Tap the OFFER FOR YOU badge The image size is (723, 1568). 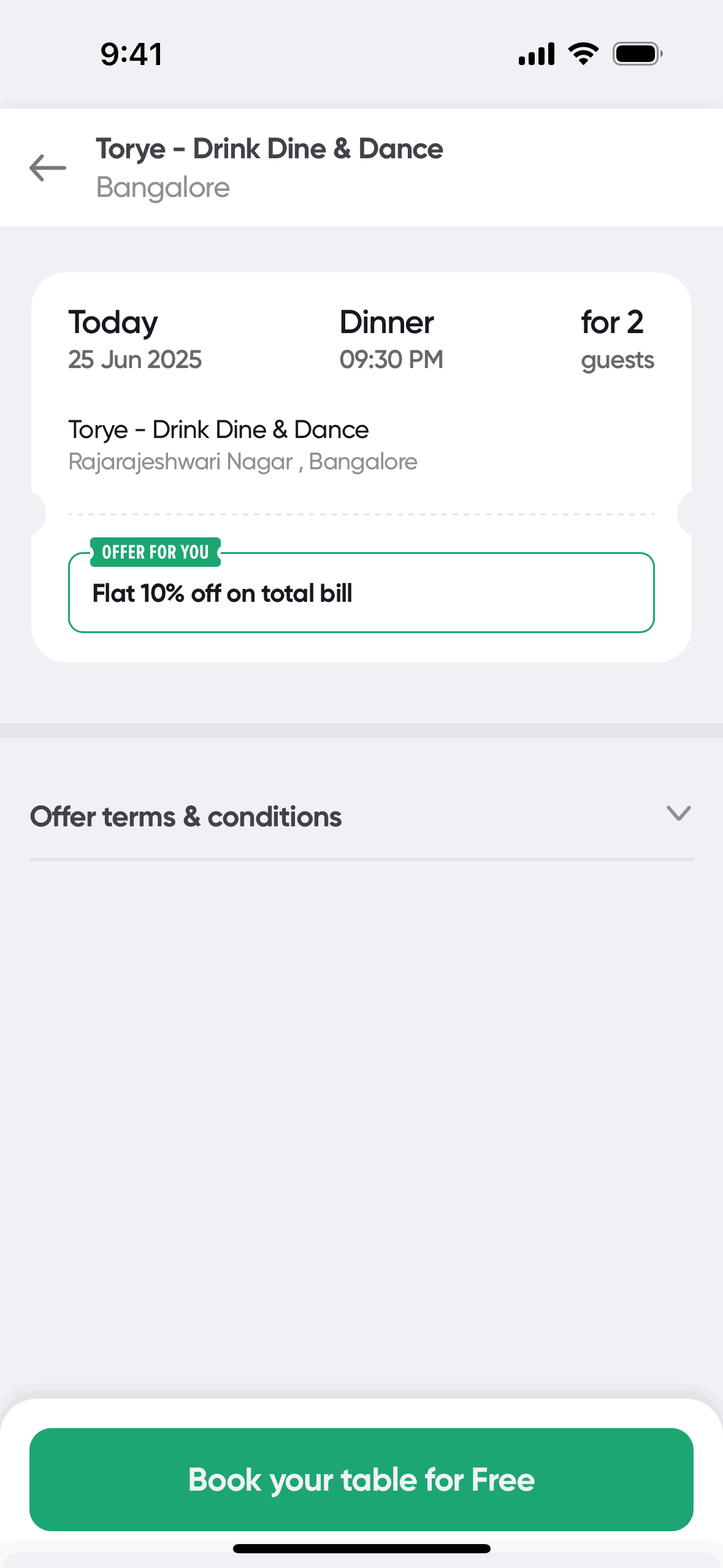coord(155,552)
